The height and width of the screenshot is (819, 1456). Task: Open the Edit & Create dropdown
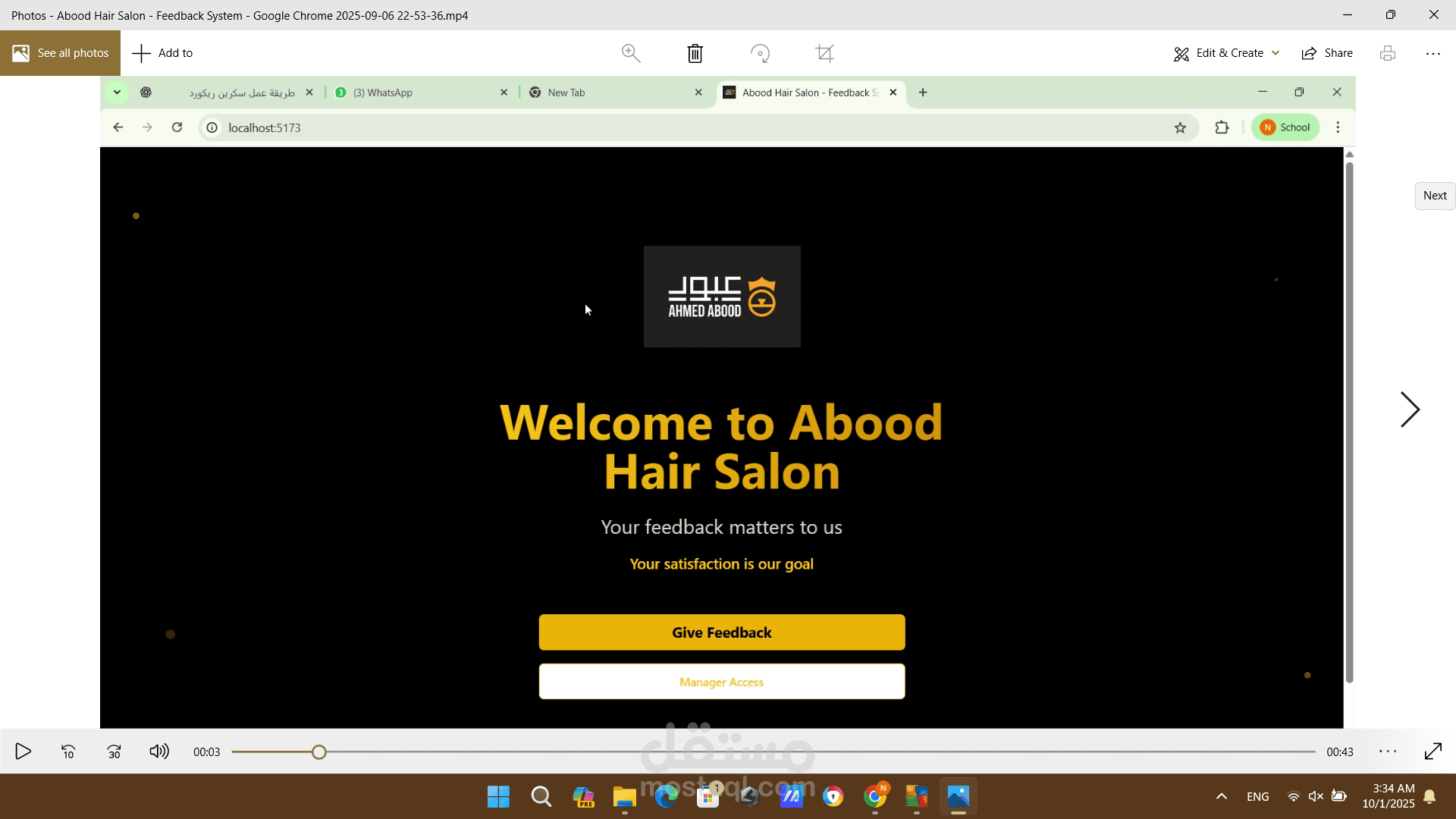click(x=1226, y=53)
